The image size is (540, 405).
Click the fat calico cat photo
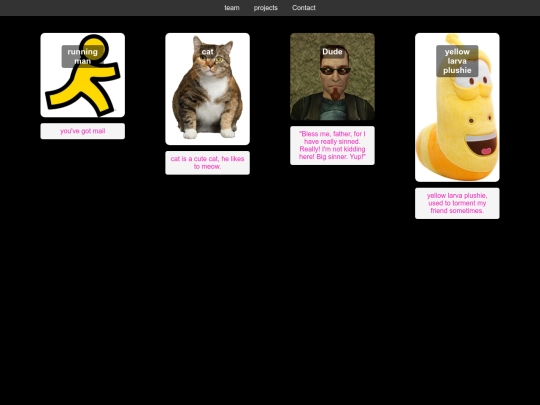click(207, 89)
